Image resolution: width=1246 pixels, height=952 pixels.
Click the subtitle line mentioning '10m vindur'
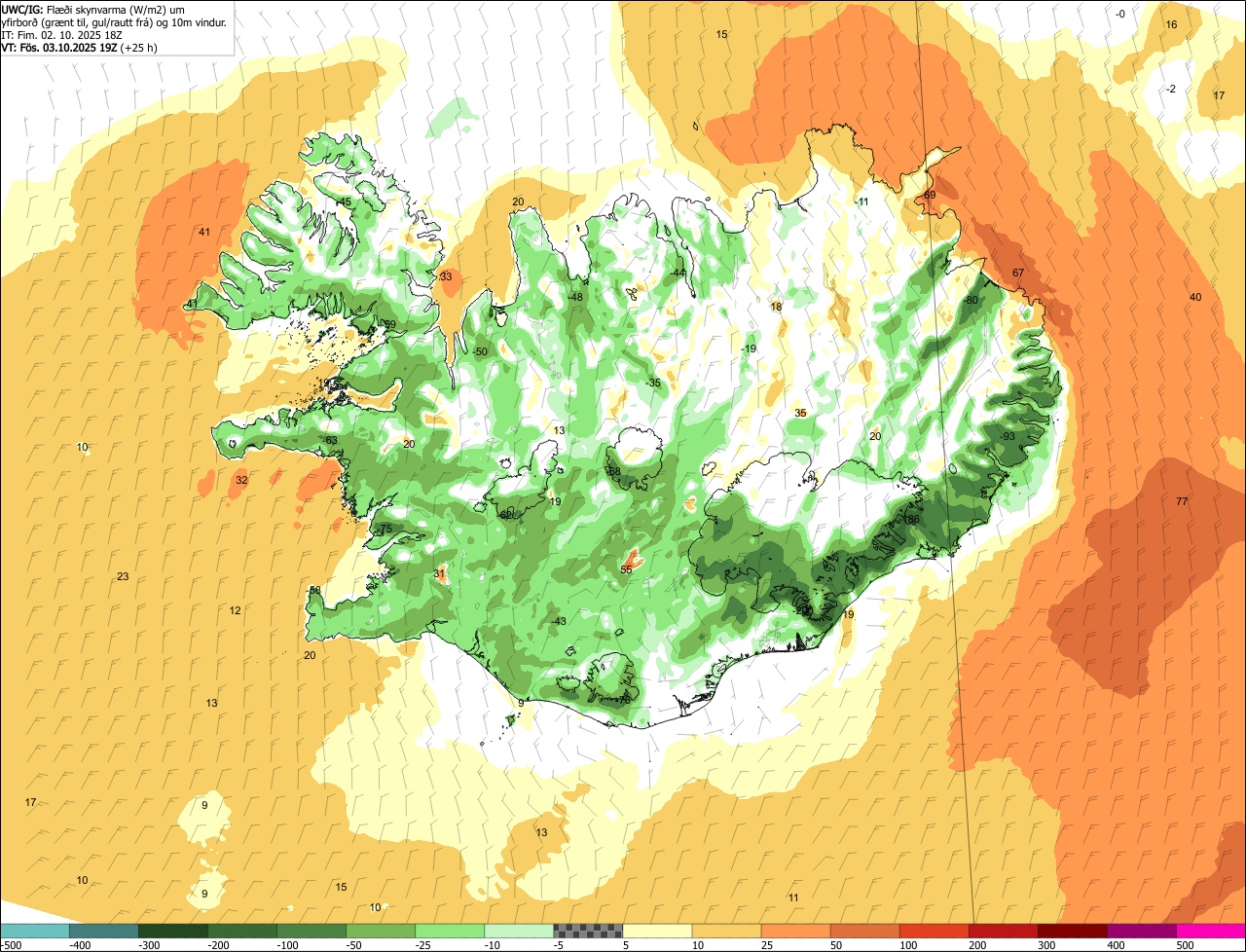[x=114, y=21]
